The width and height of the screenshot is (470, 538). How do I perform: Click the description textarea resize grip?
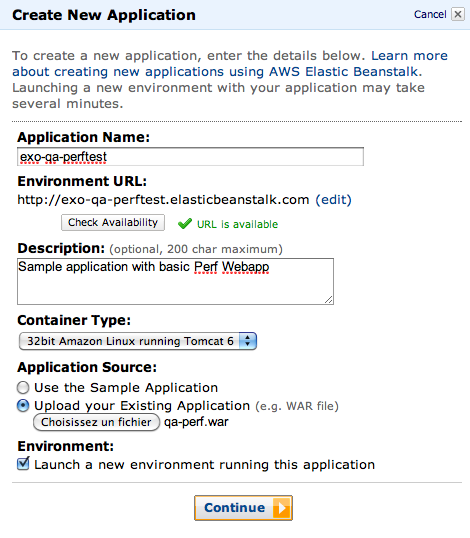point(329,300)
